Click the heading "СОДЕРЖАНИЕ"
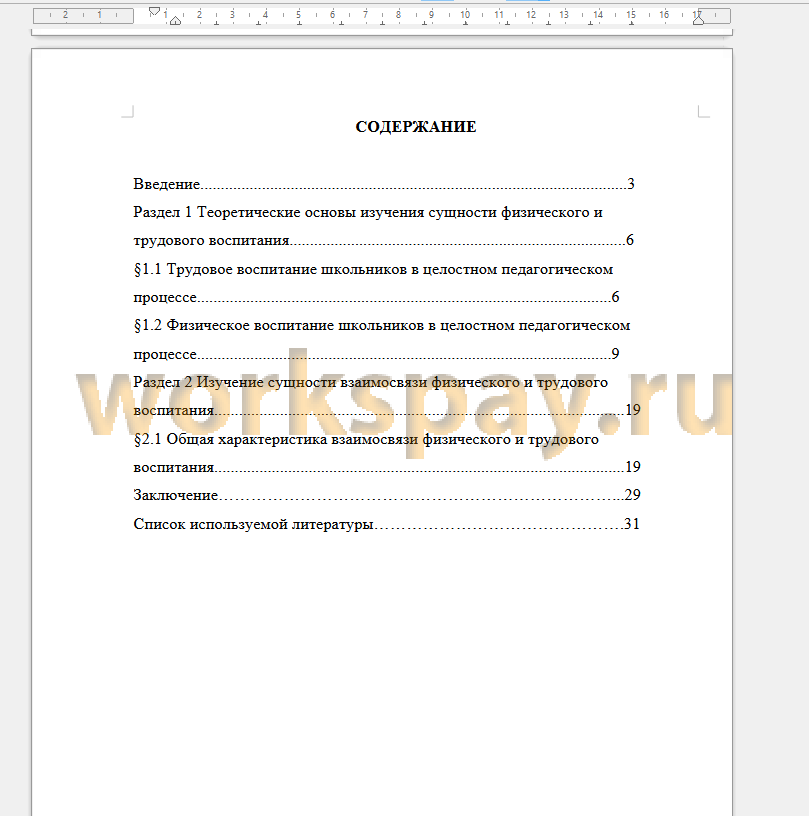809x816 pixels. point(416,126)
